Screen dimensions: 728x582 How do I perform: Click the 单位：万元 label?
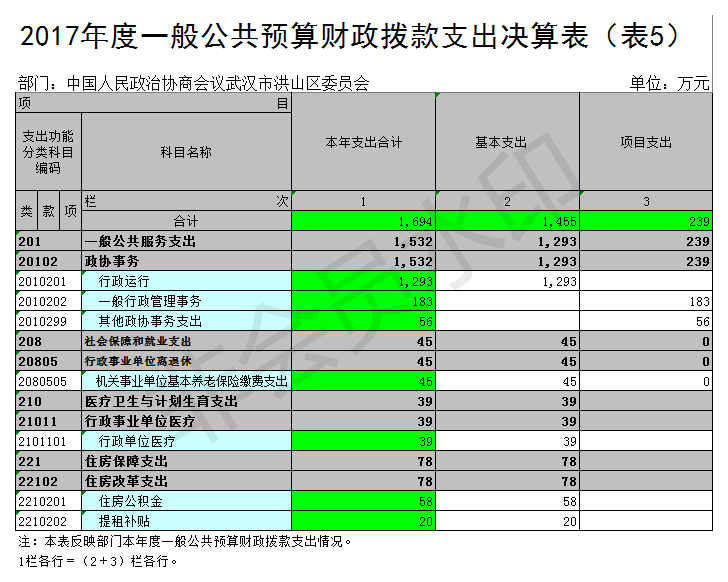tap(669, 84)
